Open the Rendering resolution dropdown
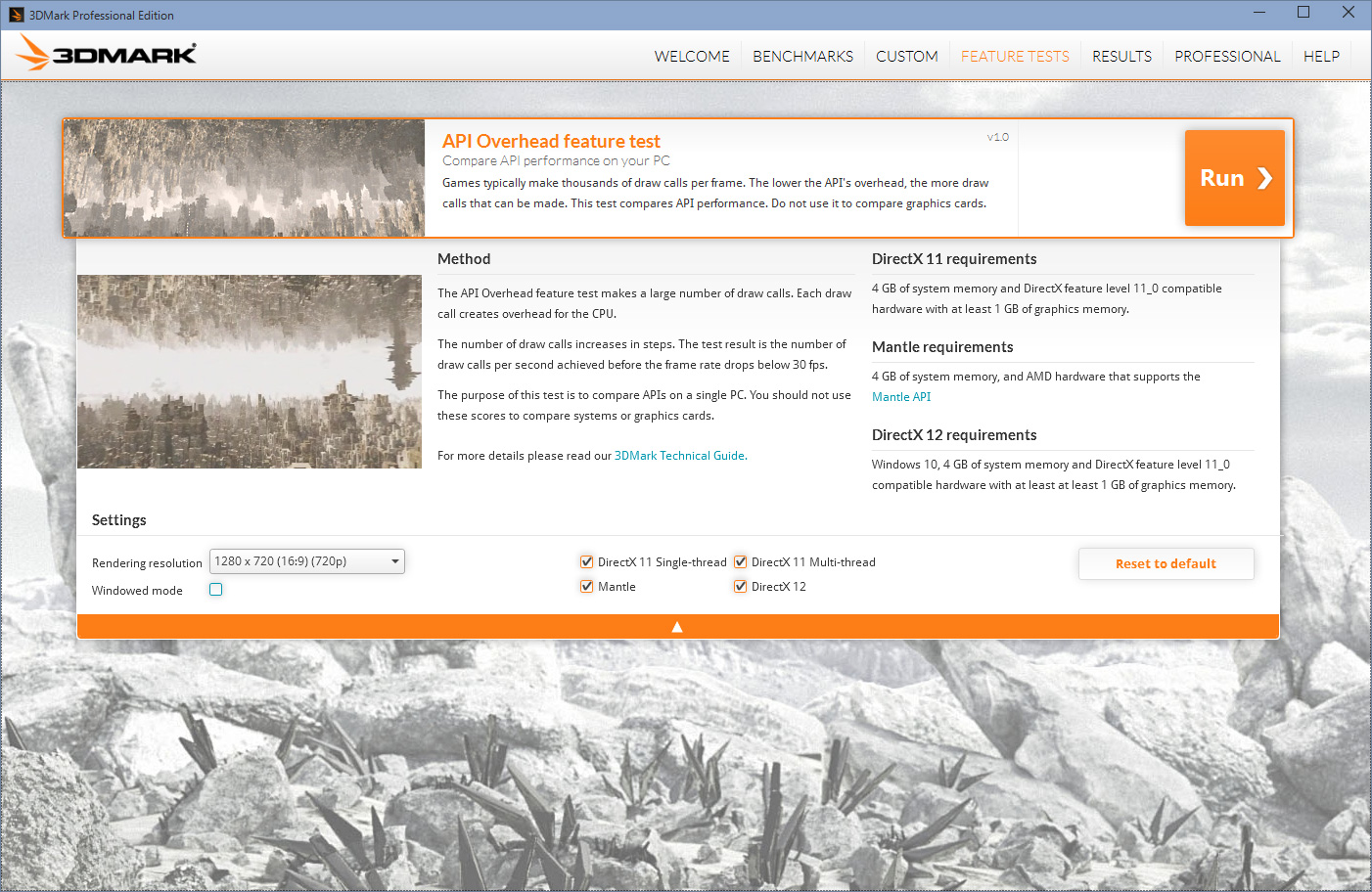Screen dimensions: 1372x892 [307, 561]
